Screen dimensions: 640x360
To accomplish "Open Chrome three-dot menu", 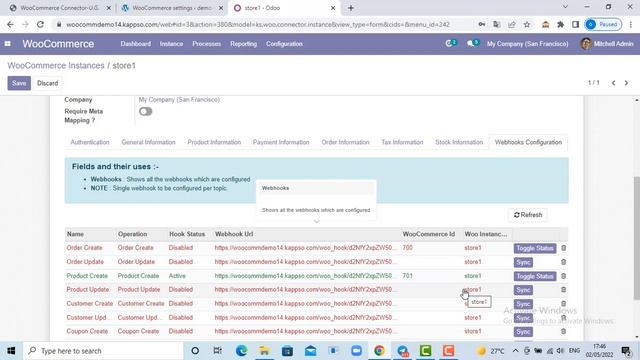I will (x=631, y=24).
